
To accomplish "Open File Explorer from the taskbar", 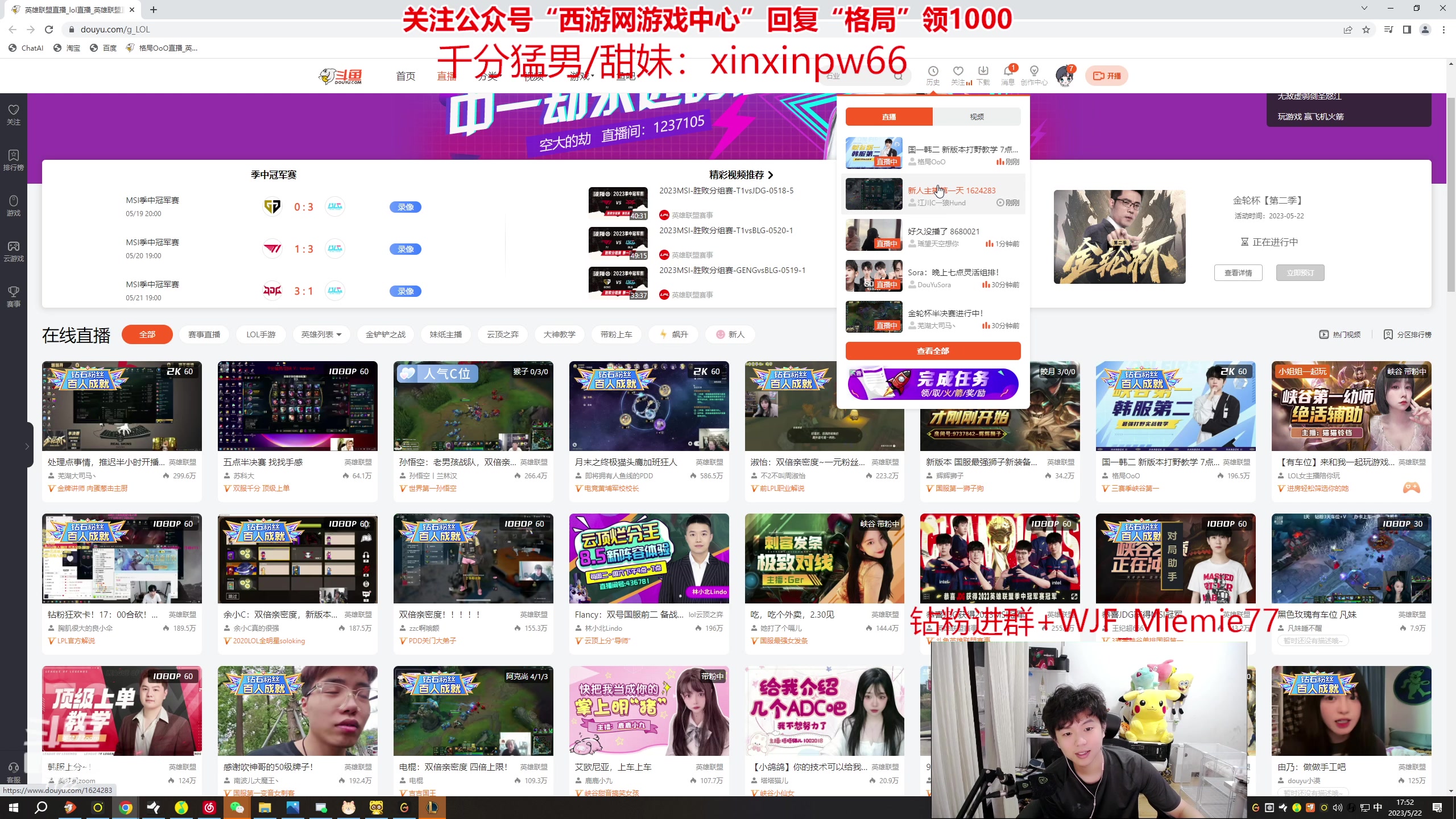I will click(265, 808).
